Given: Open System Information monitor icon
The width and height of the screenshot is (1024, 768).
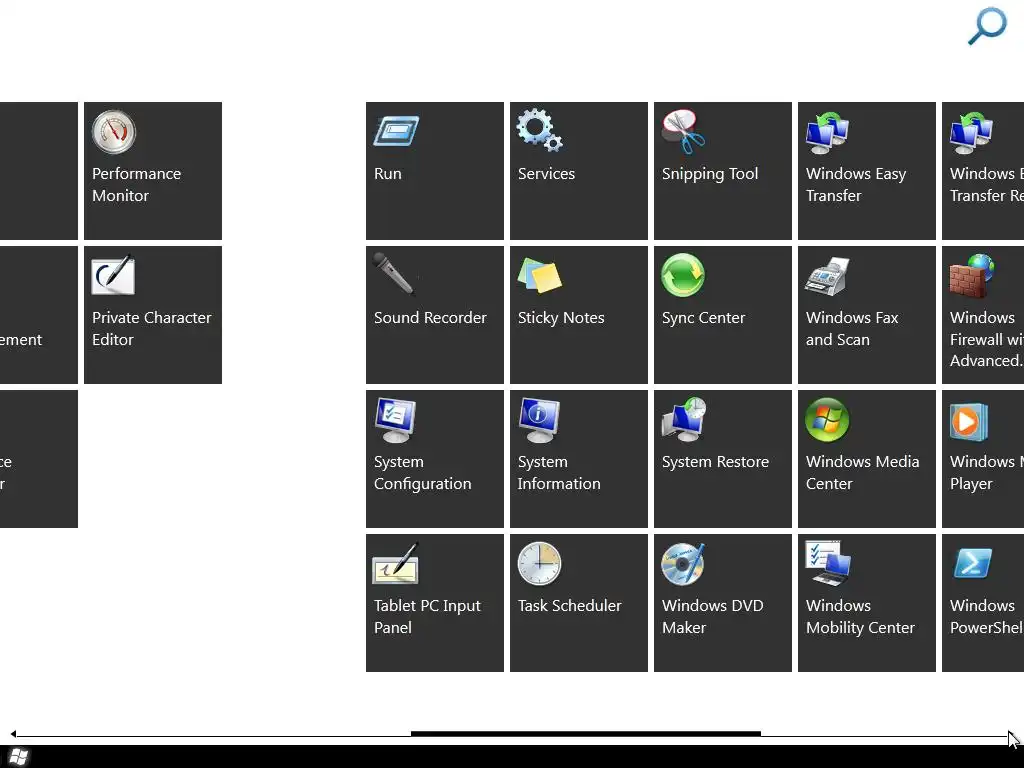Looking at the screenshot, I should (x=539, y=420).
